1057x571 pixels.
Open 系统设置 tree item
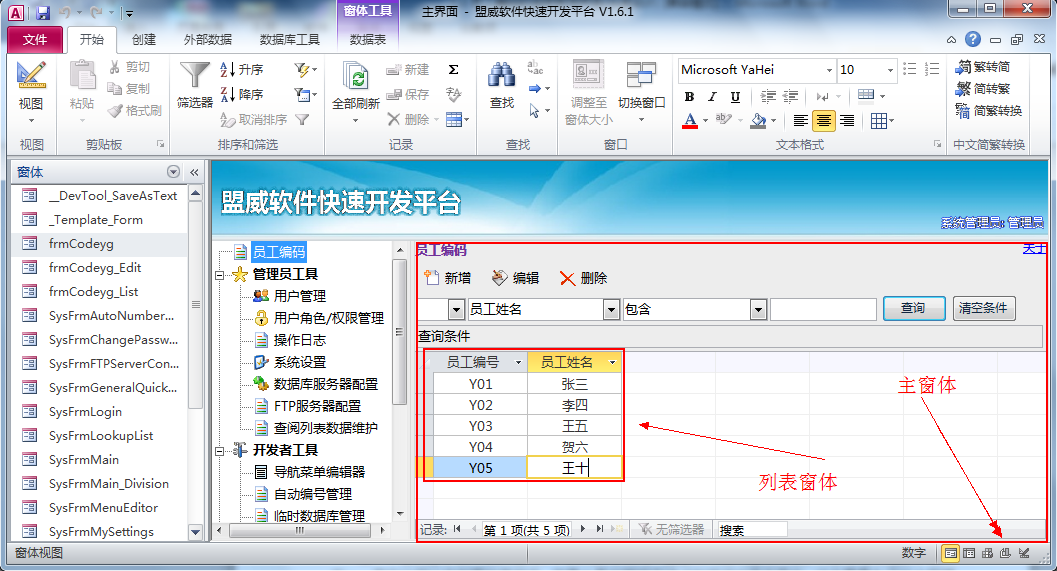point(300,362)
